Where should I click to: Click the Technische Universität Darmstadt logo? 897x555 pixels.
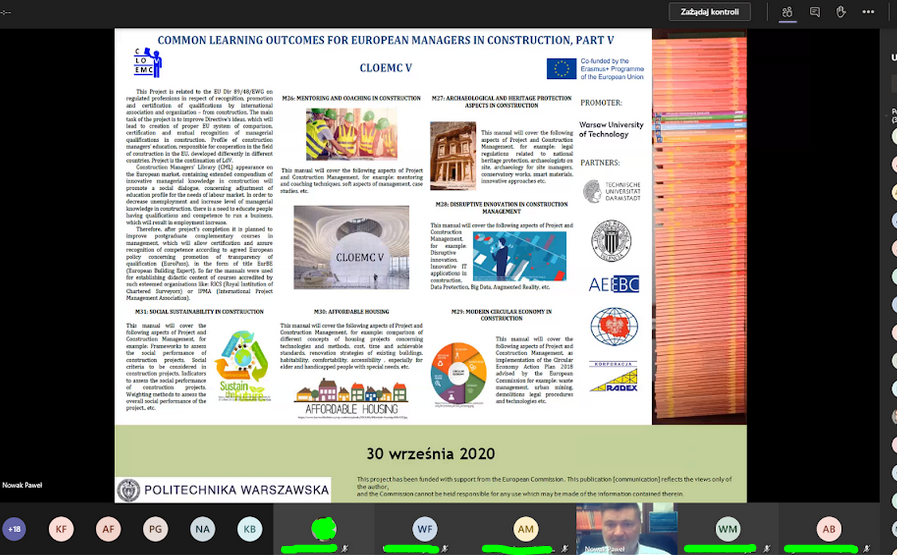point(612,191)
